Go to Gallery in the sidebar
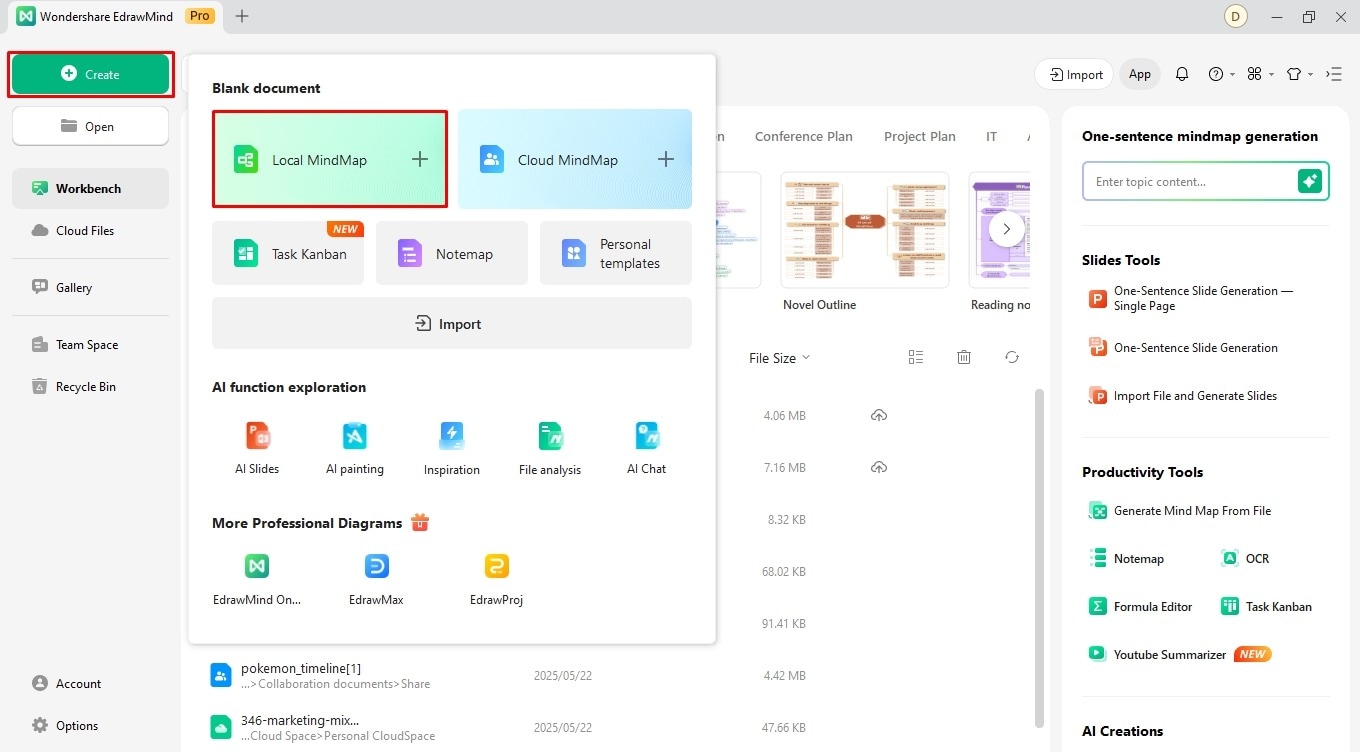1360x752 pixels. tap(90, 287)
